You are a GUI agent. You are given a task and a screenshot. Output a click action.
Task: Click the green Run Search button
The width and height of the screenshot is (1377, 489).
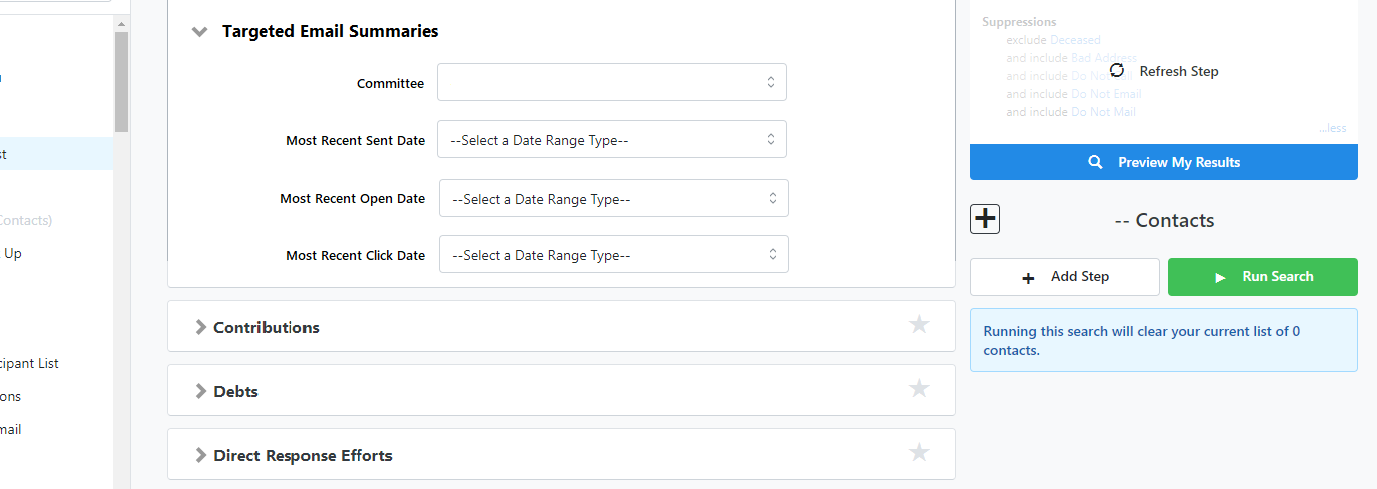(x=1263, y=277)
